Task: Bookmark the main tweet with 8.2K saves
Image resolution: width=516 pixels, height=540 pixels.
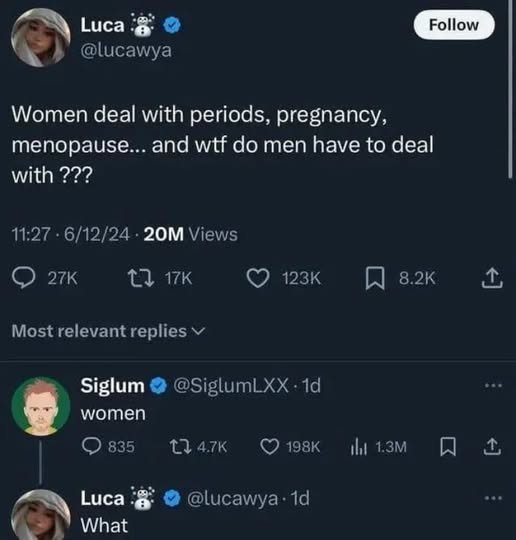Action: pyautogui.click(x=375, y=278)
